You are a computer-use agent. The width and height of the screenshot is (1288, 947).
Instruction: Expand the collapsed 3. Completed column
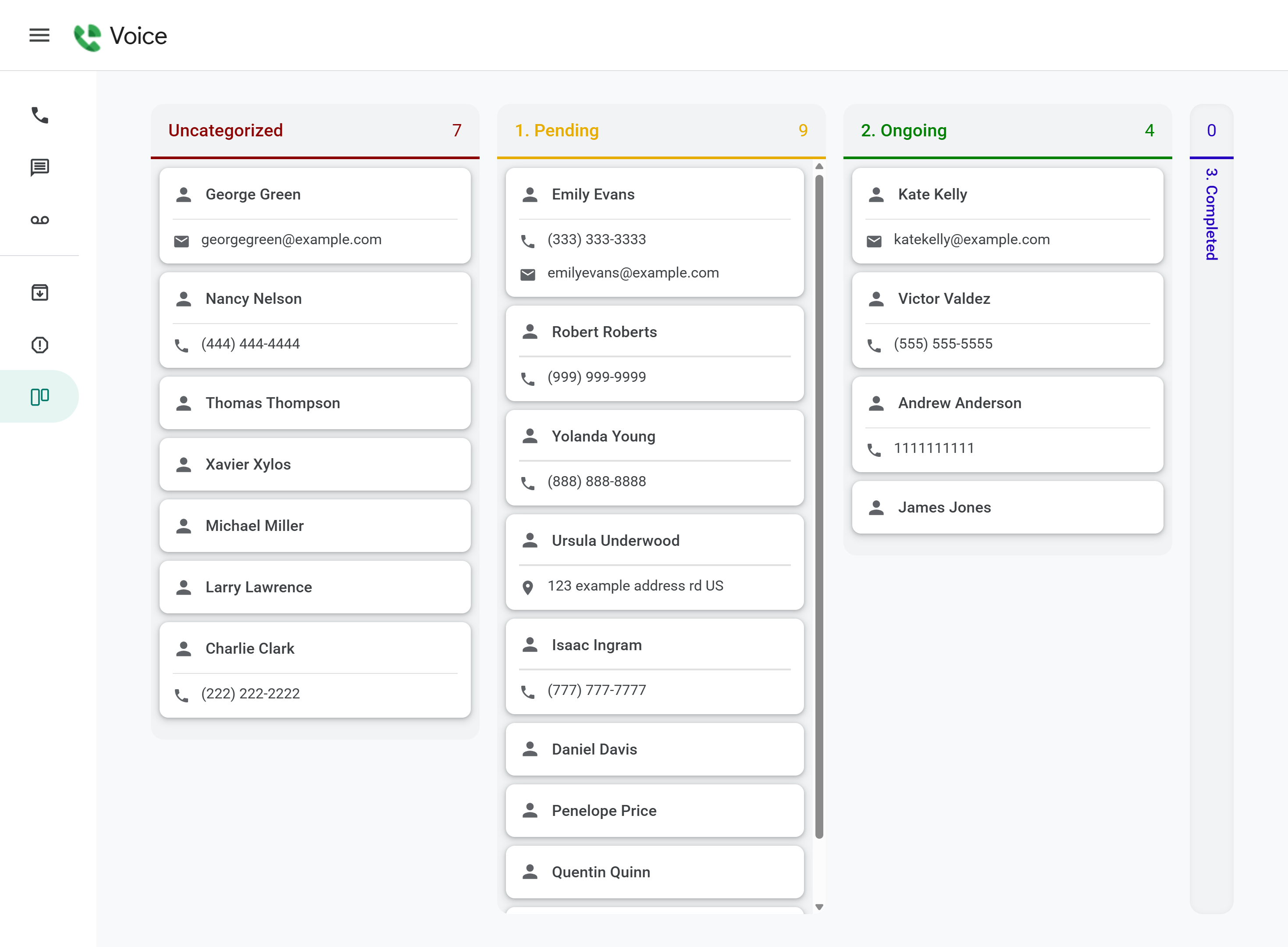1210,213
